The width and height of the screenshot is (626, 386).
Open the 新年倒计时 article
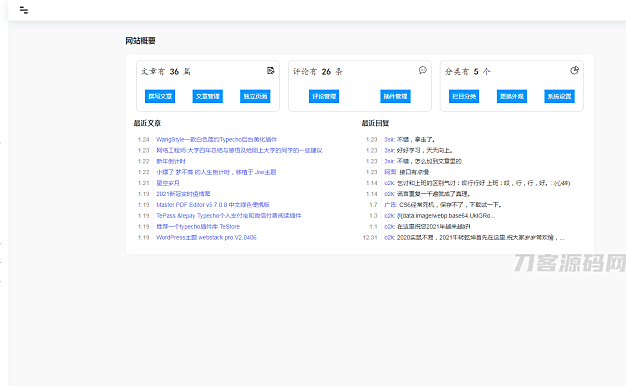coord(171,161)
